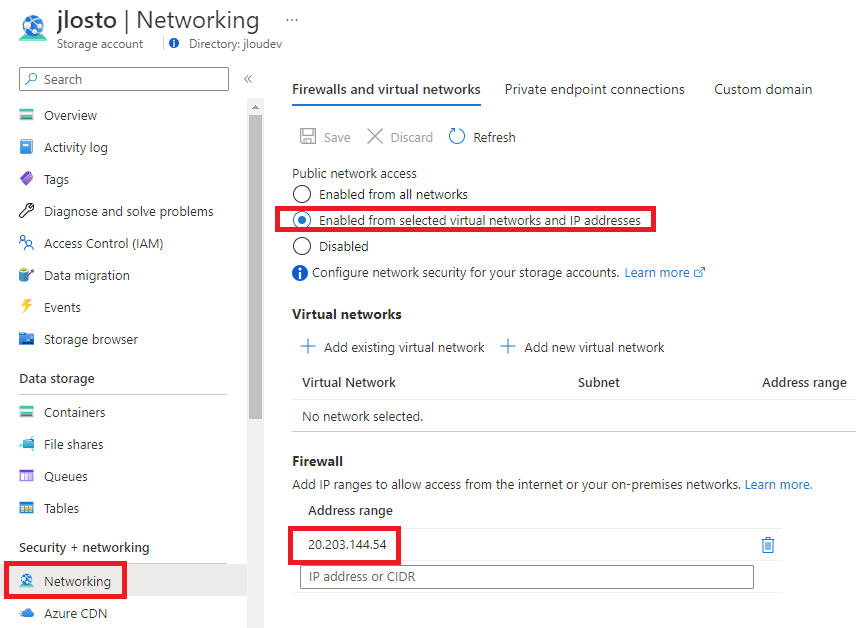Click the File shares icon
Image resolution: width=856 pixels, height=628 pixels.
[26, 444]
